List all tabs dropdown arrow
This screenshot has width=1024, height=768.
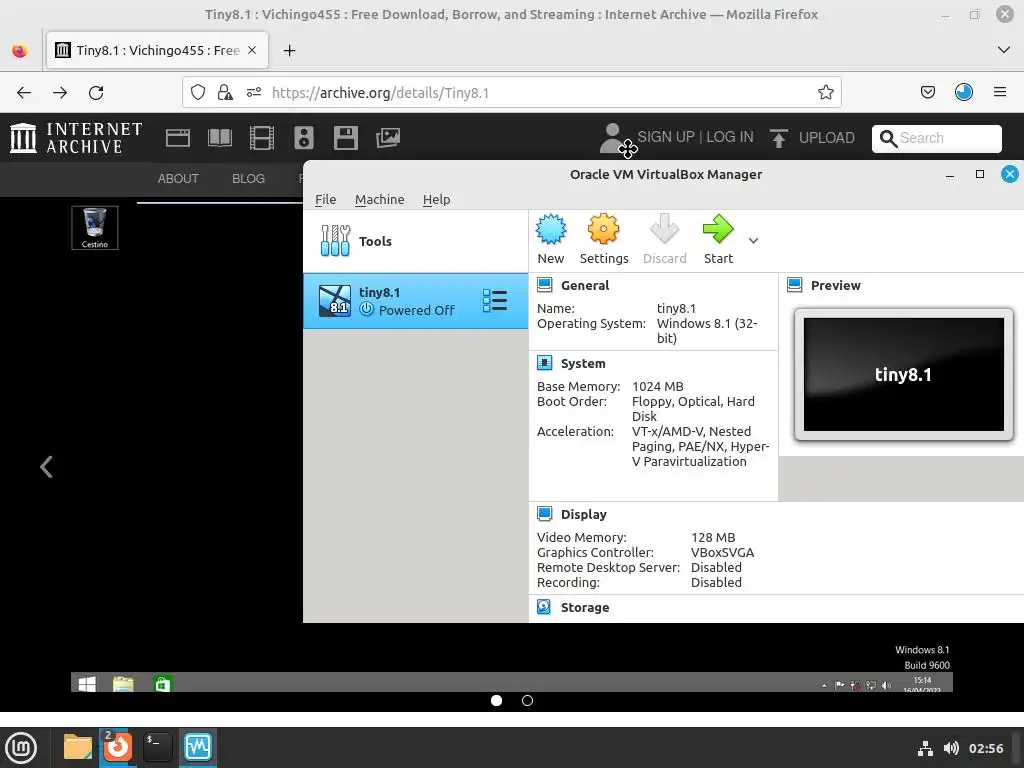click(1004, 50)
